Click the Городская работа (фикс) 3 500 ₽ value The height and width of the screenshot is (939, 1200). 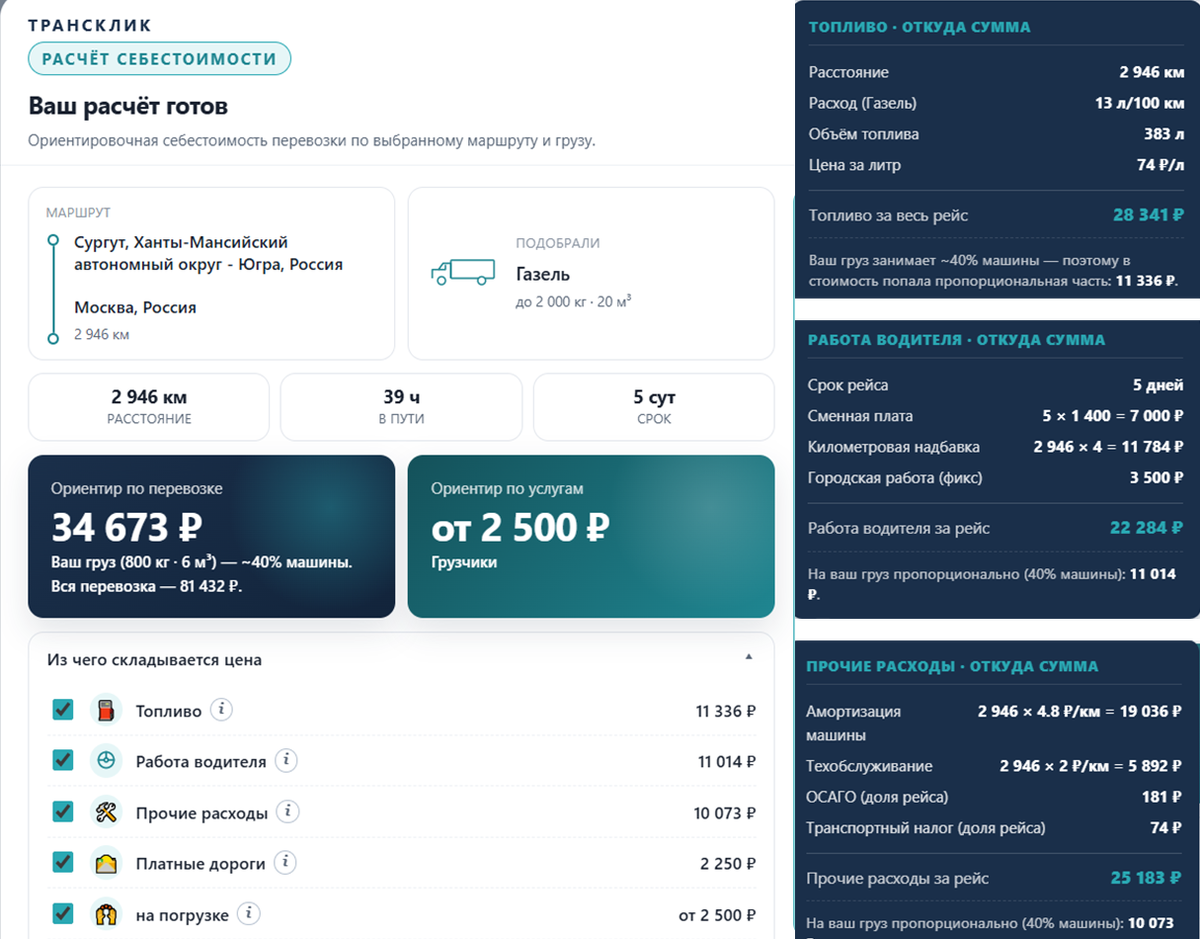coord(1157,478)
